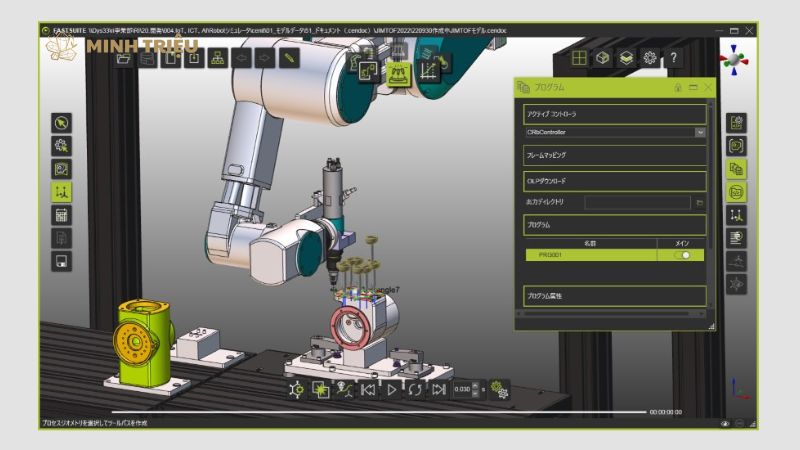Select the PRG001 program row
The image size is (800, 450).
[x=591, y=255]
